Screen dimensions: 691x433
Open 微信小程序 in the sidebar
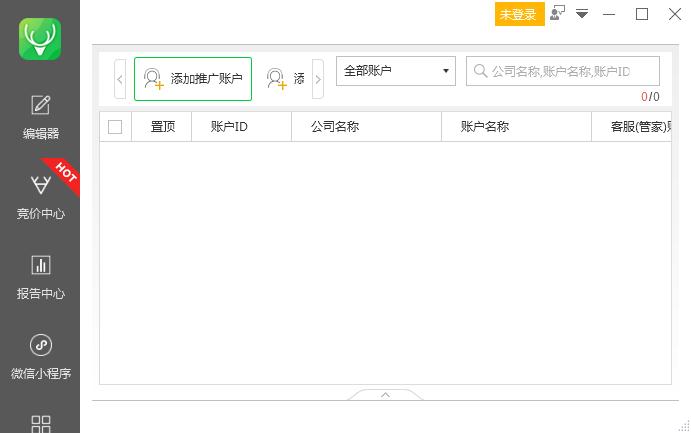tap(41, 356)
